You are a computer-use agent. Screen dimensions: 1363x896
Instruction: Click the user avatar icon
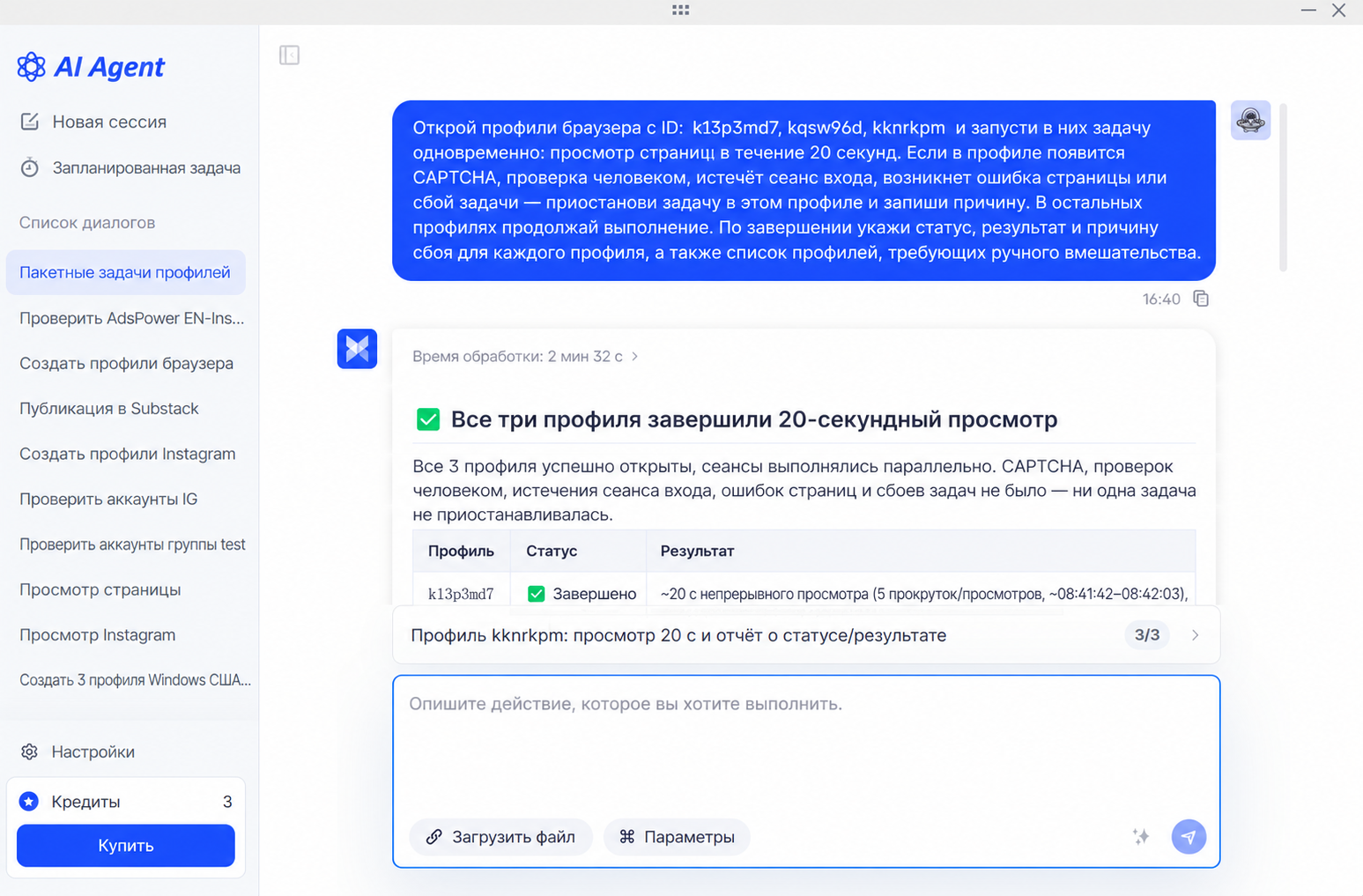coord(1250,120)
